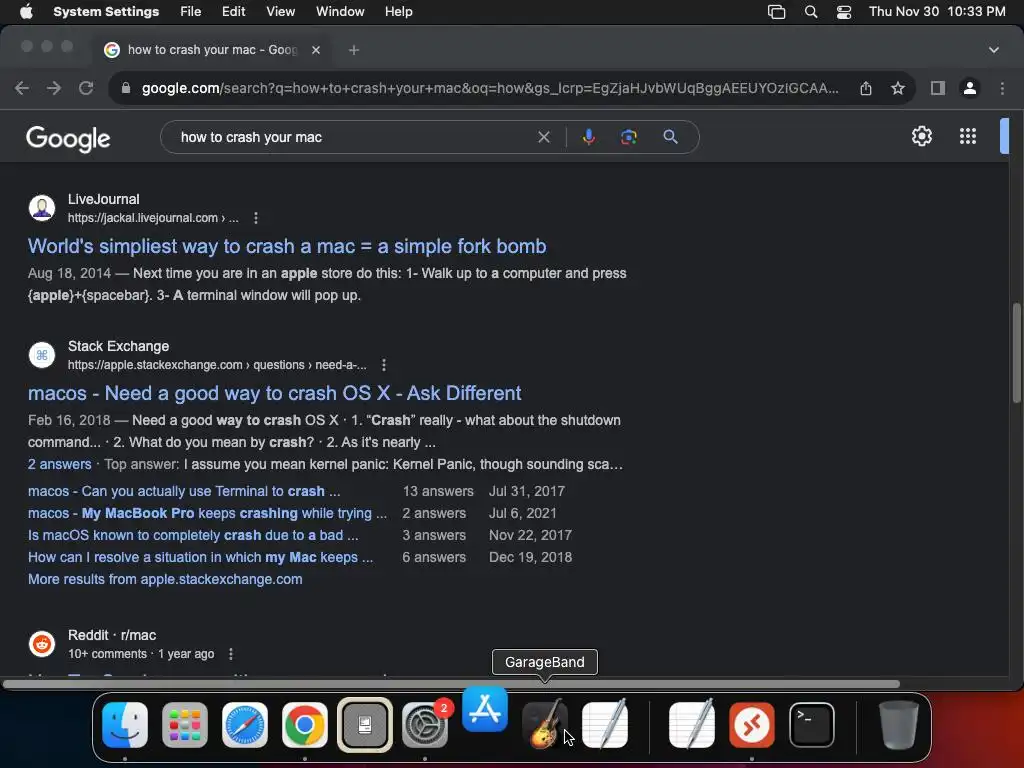The height and width of the screenshot is (768, 1024).
Task: Open Google Chrome in the Dock
Action: point(304,724)
